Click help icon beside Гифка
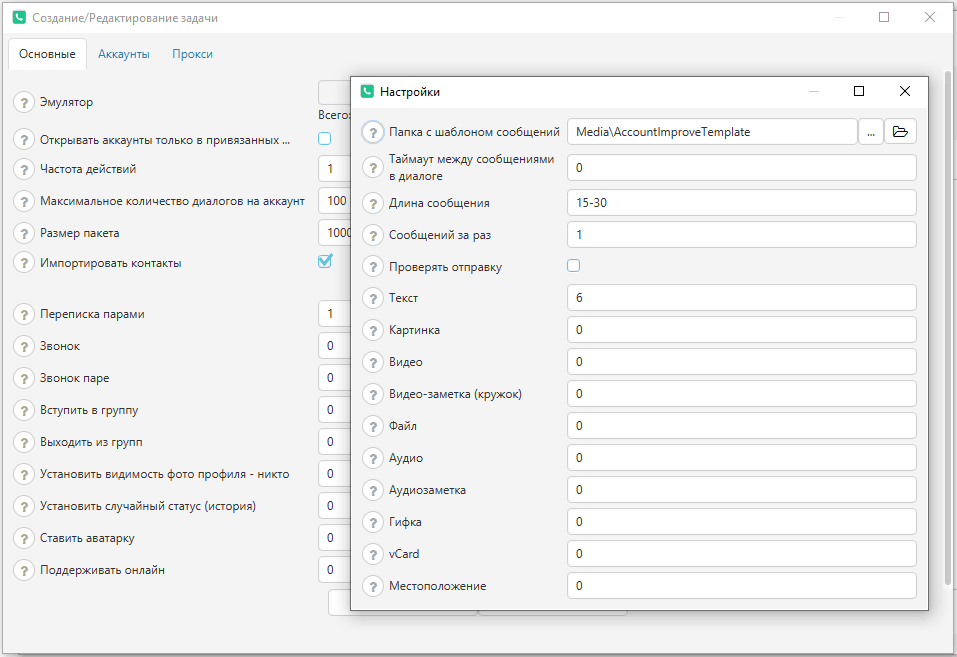Viewport: 957px width, 657px height. (x=373, y=522)
